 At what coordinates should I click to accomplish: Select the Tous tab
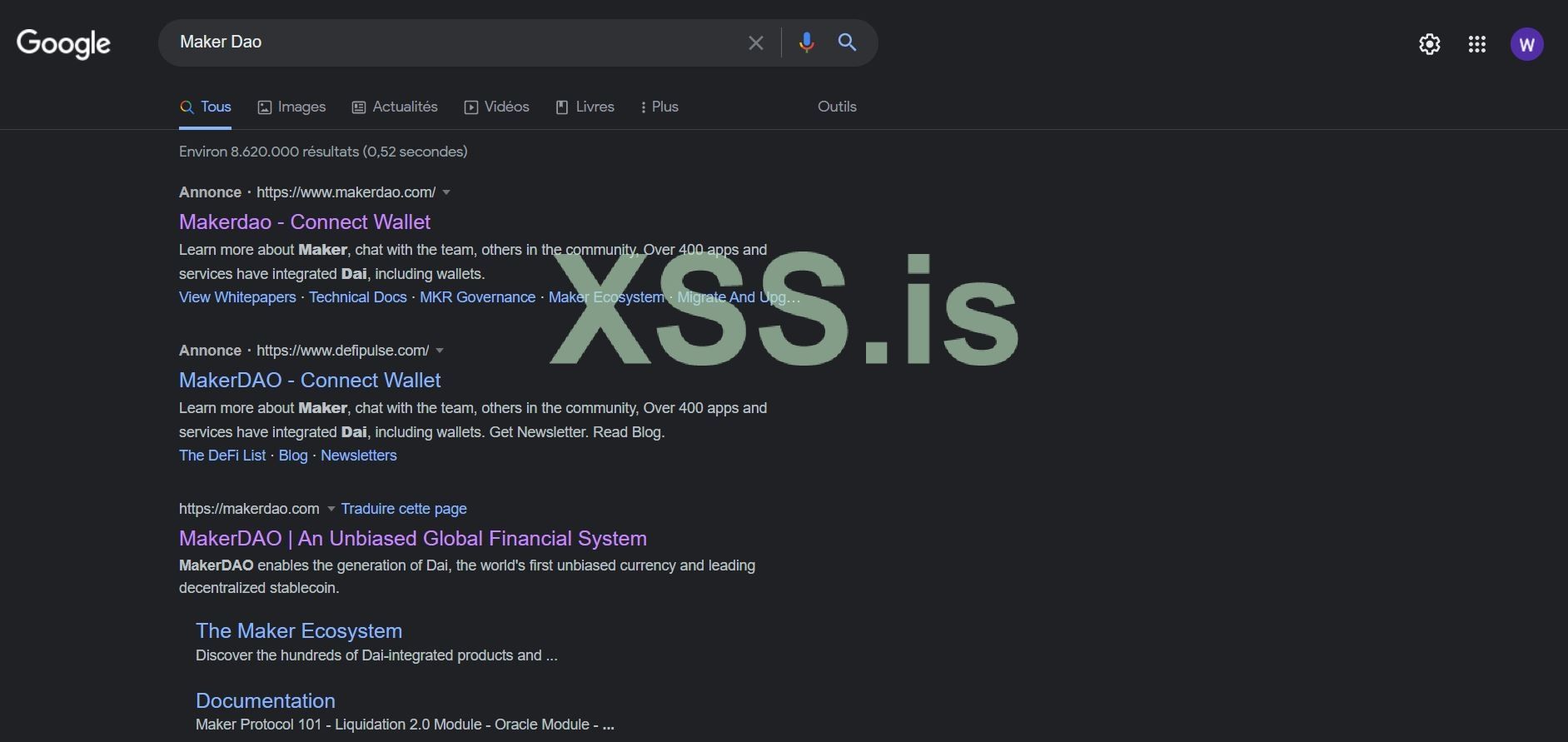pos(205,107)
